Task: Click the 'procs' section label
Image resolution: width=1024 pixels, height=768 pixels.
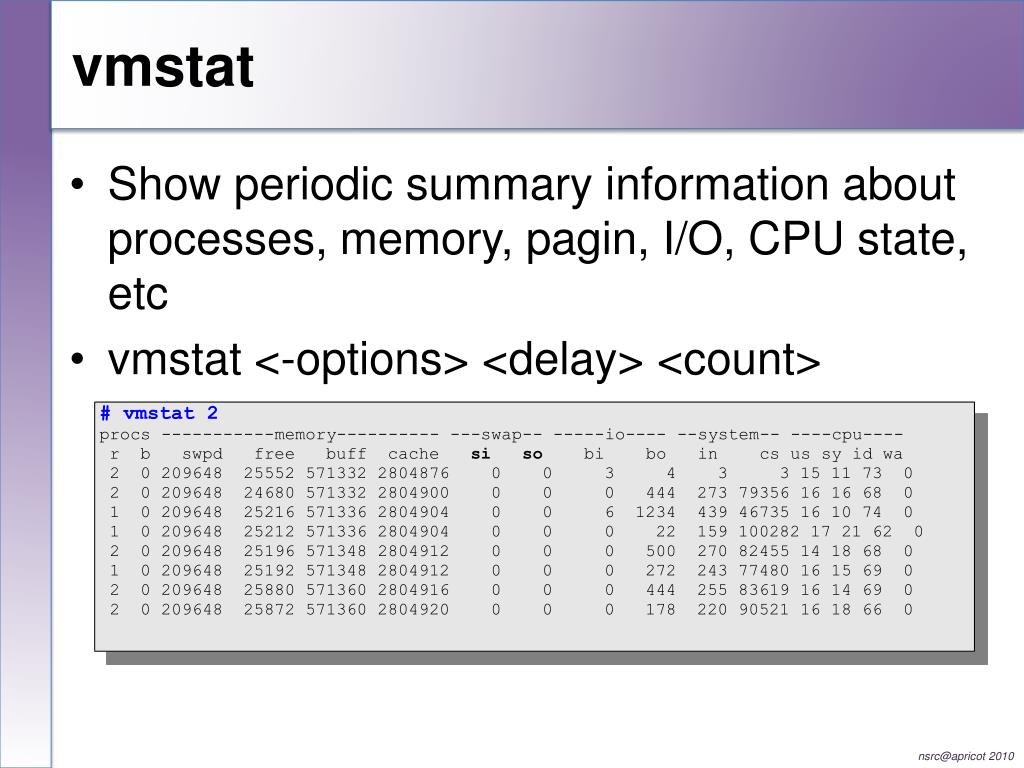Action: click(x=125, y=436)
